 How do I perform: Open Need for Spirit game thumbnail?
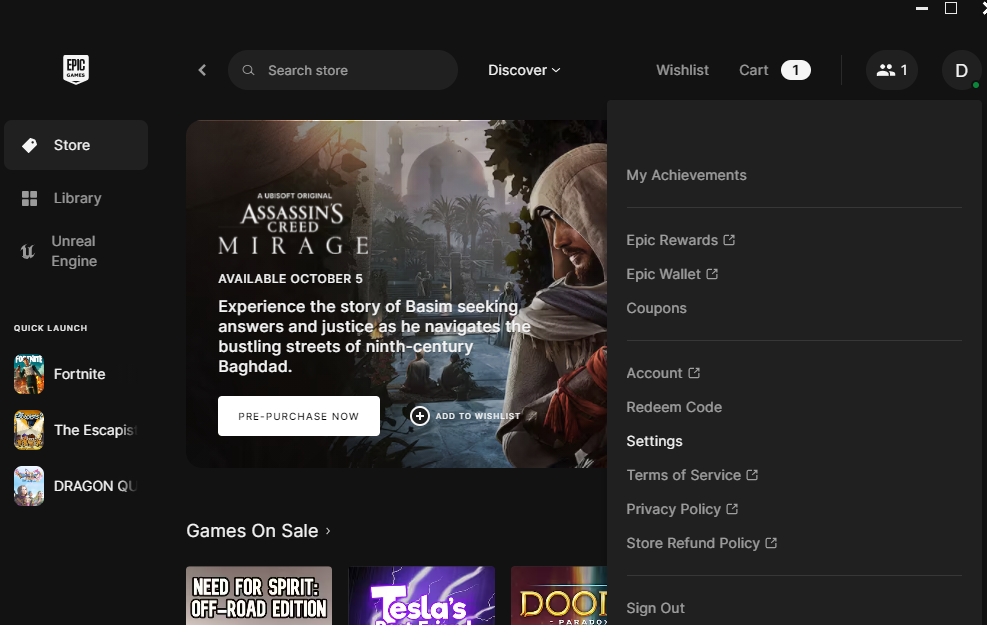coord(259,596)
